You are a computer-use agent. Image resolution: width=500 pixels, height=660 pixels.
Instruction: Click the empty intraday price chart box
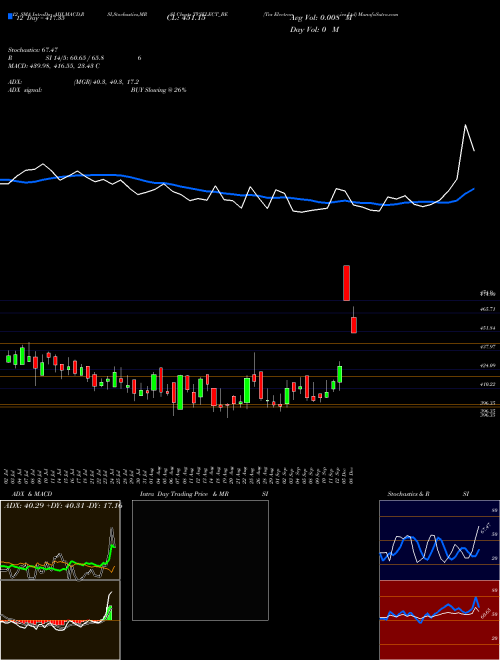pos(200,560)
